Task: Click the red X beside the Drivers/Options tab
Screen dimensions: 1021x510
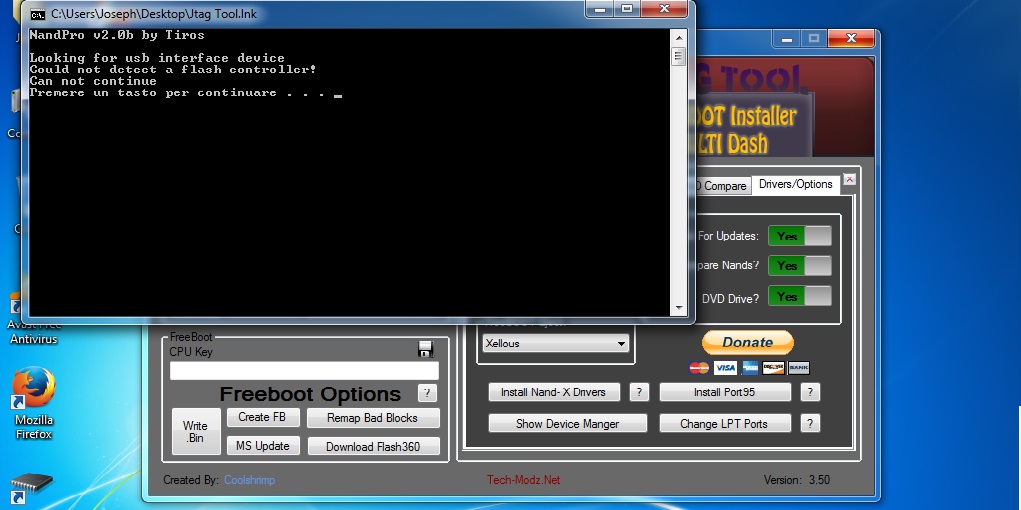Action: [849, 180]
